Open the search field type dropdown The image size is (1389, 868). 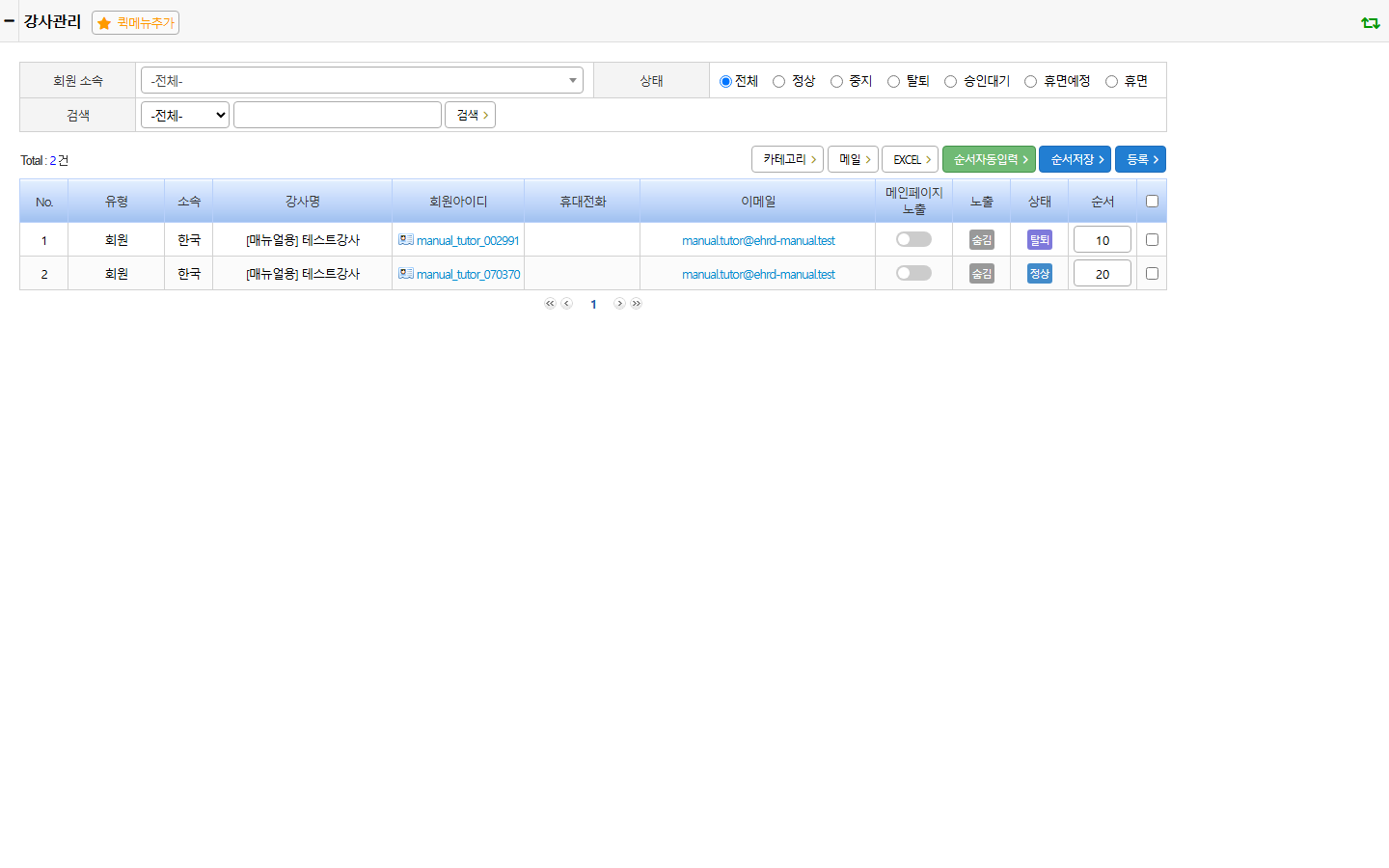185,115
